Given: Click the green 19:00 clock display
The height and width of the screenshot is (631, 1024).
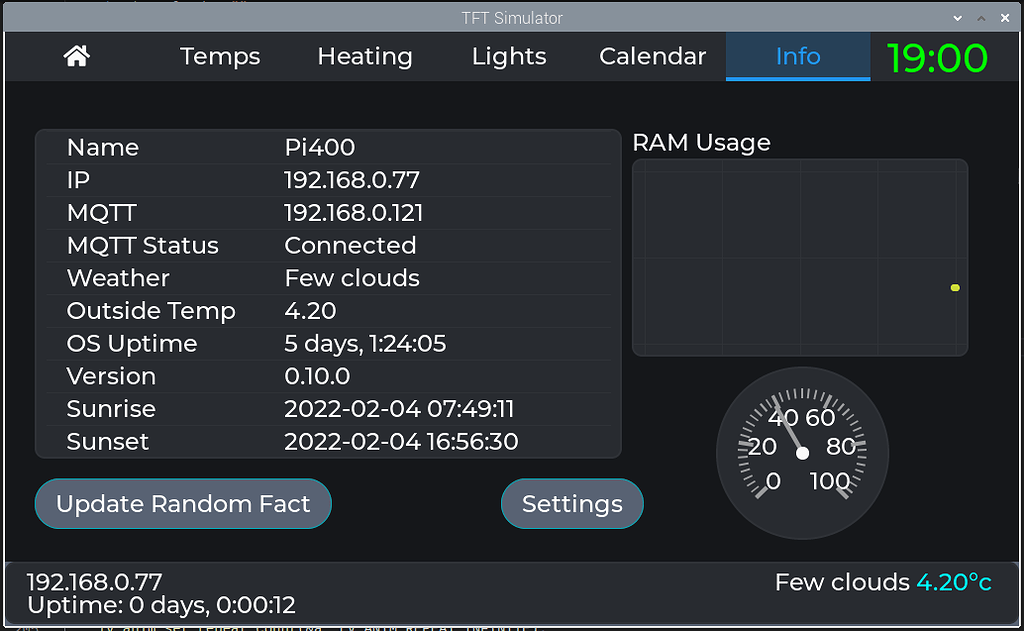Looking at the screenshot, I should (937, 57).
